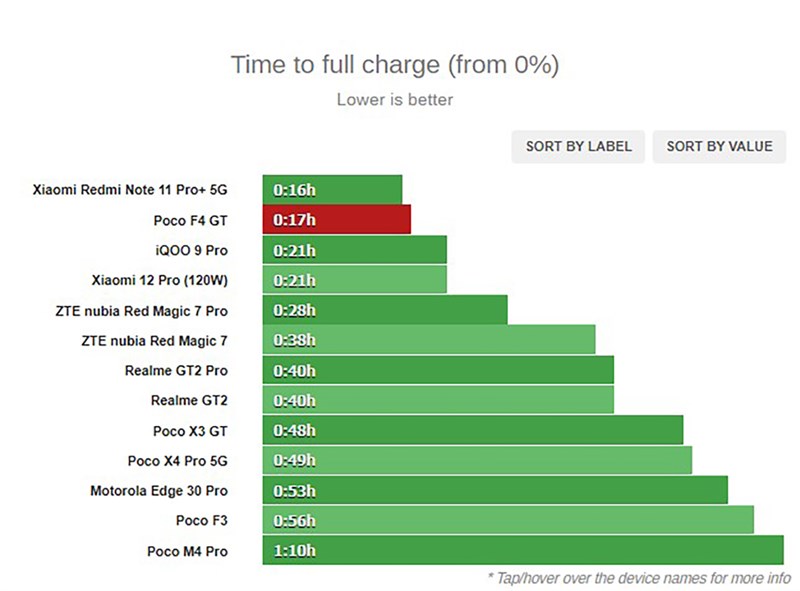Click the Xiaomi 12 Pro (120W) label
The width and height of the screenshot is (800, 591).
point(159,280)
